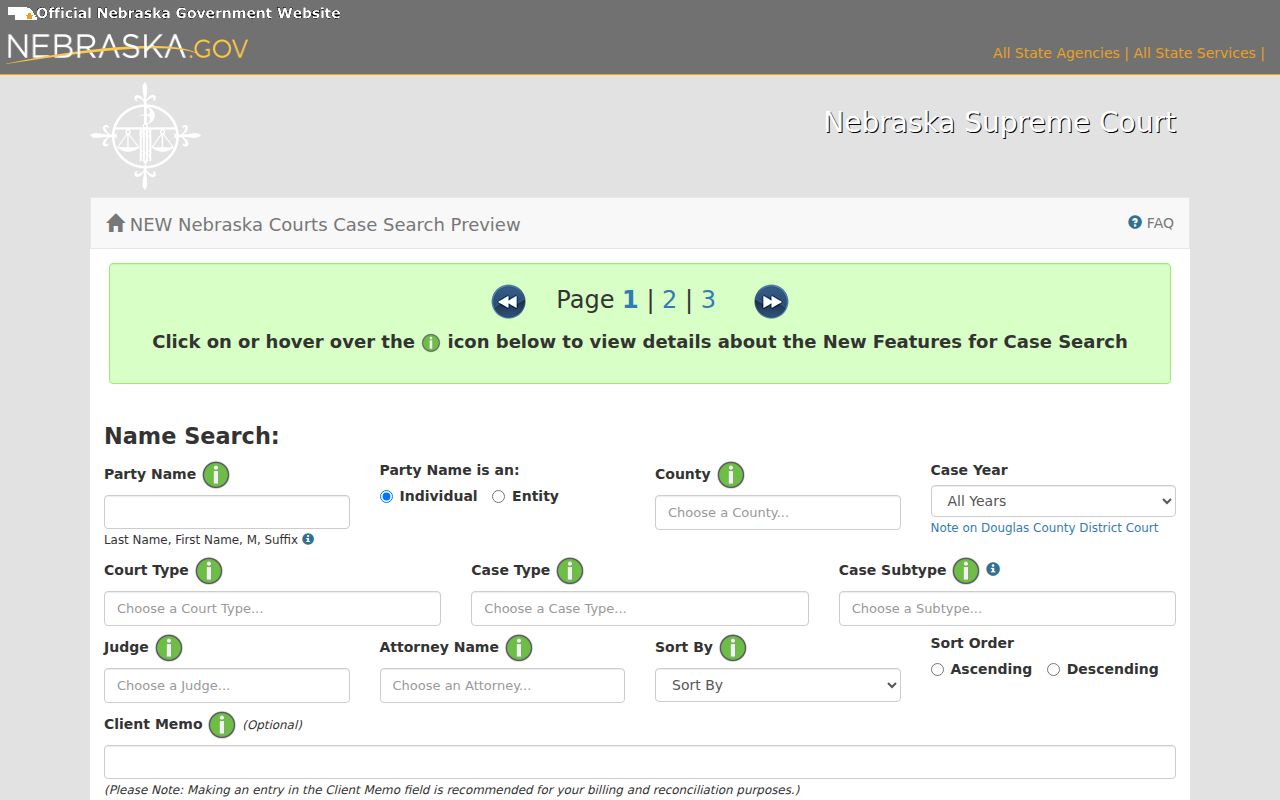Select the Individual party option
Image resolution: width=1280 pixels, height=800 pixels.
click(386, 497)
